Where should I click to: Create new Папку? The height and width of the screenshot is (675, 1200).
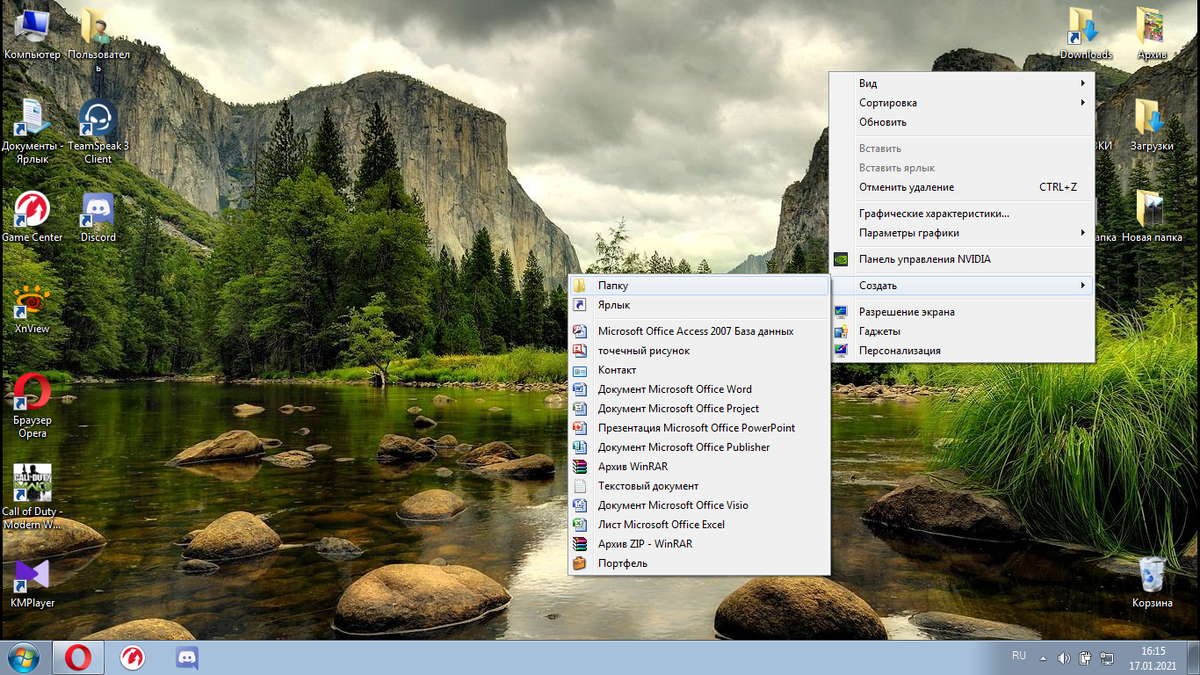click(x=699, y=285)
